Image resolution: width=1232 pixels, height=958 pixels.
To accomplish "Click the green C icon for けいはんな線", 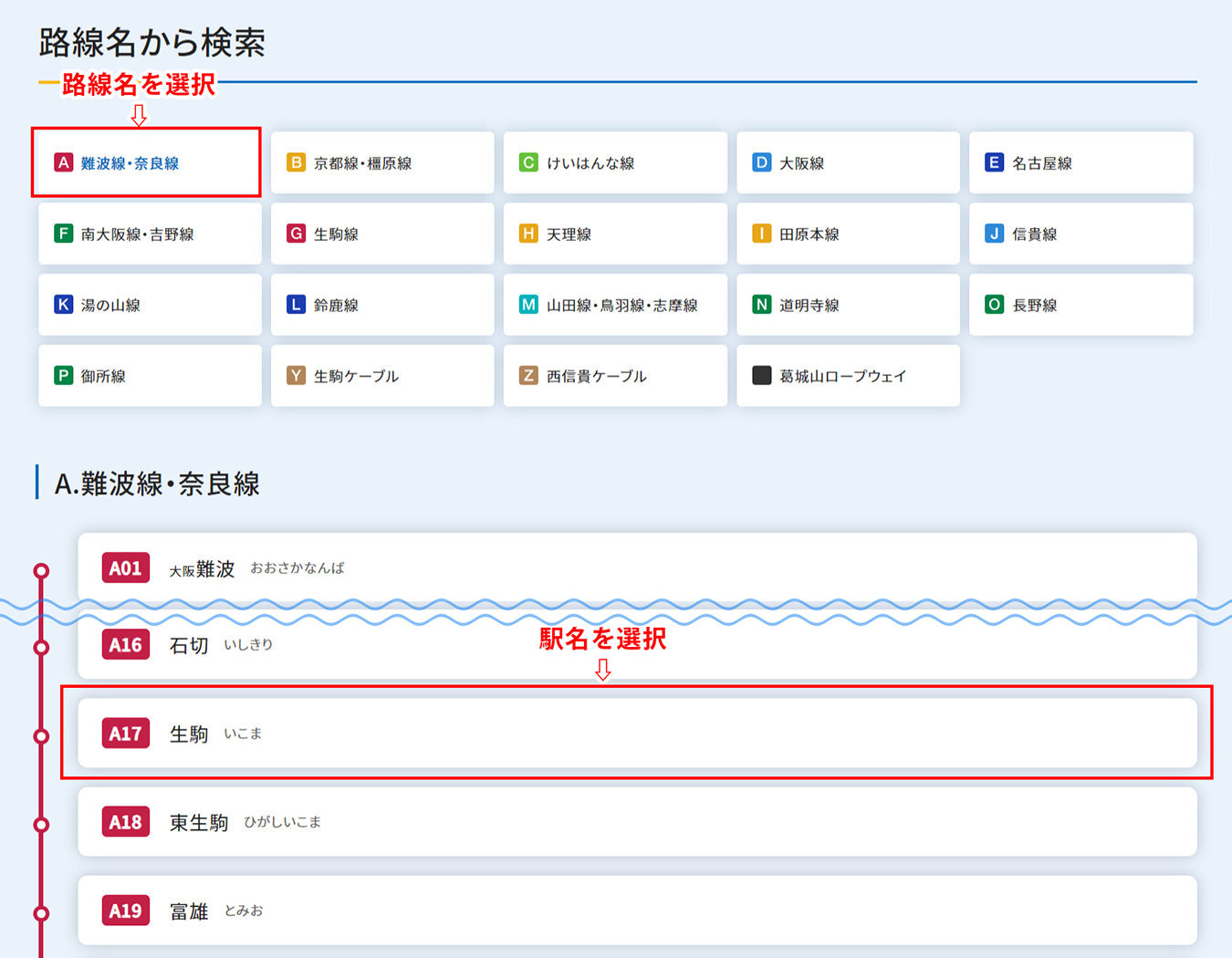I will tap(528, 162).
